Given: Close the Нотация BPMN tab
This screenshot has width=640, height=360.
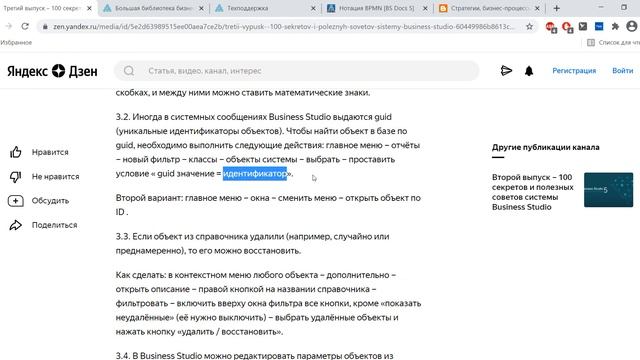Looking at the screenshot, I should (x=425, y=8).
